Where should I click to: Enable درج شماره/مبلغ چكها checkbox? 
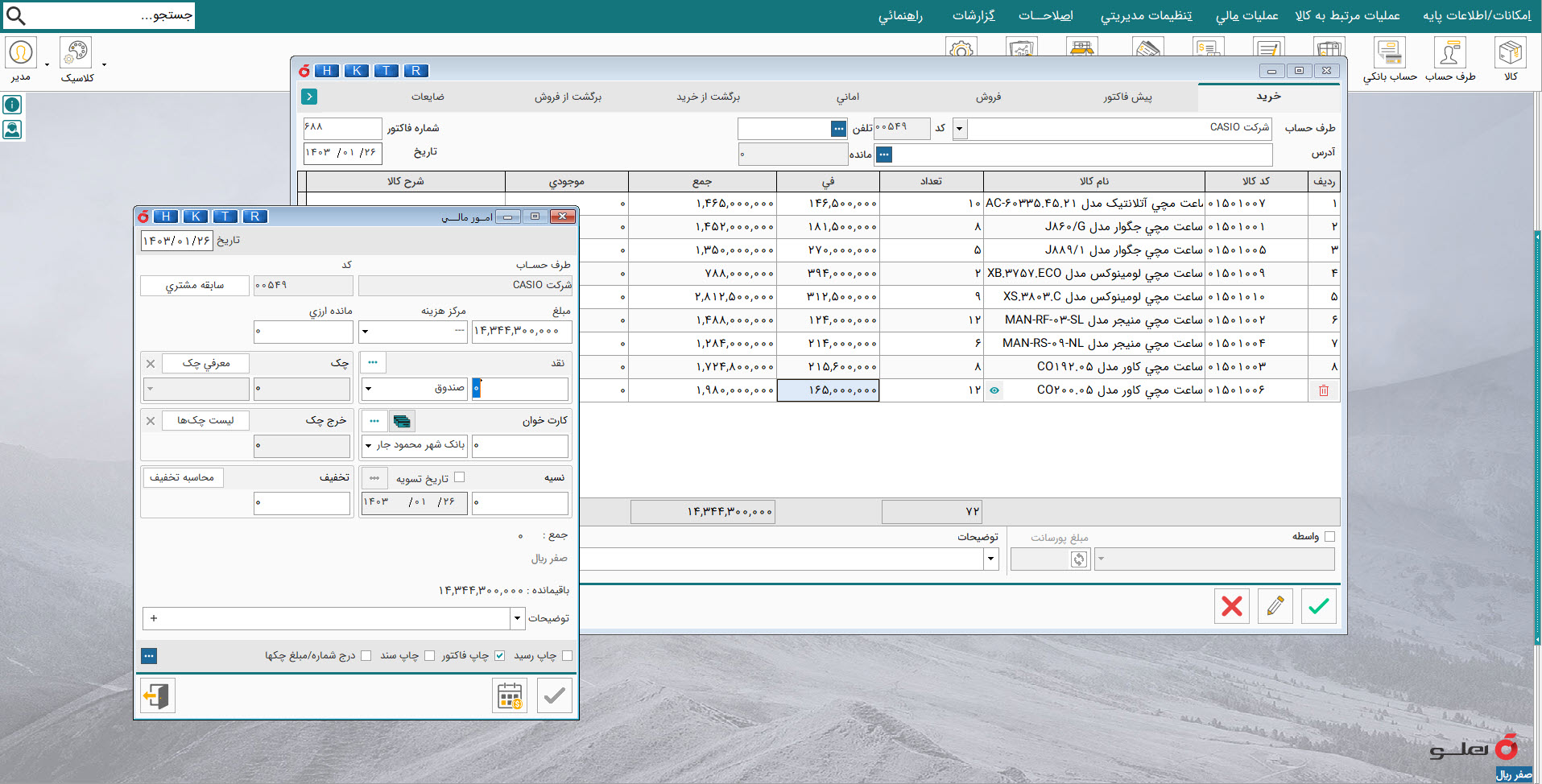[x=366, y=656]
